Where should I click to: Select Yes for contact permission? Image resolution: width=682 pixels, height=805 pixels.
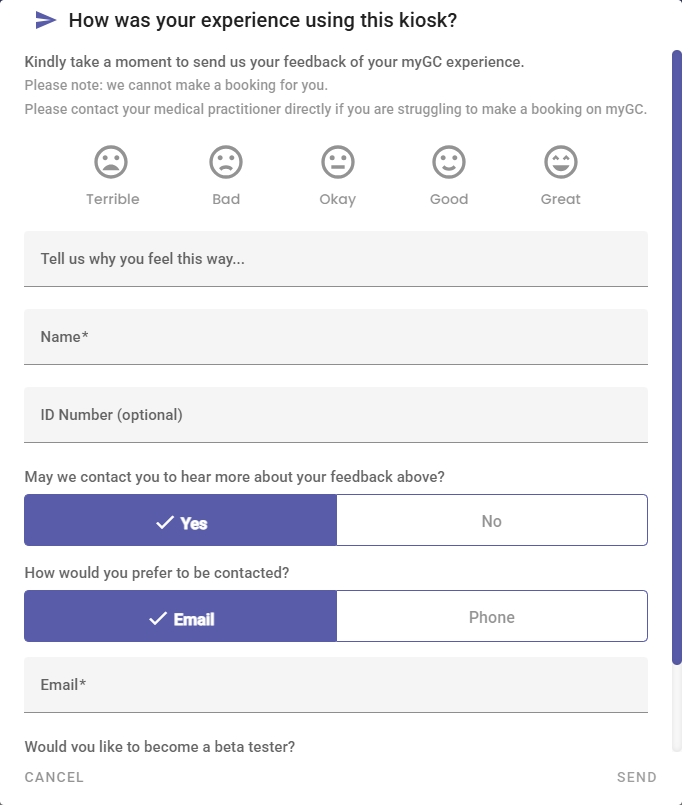point(180,520)
